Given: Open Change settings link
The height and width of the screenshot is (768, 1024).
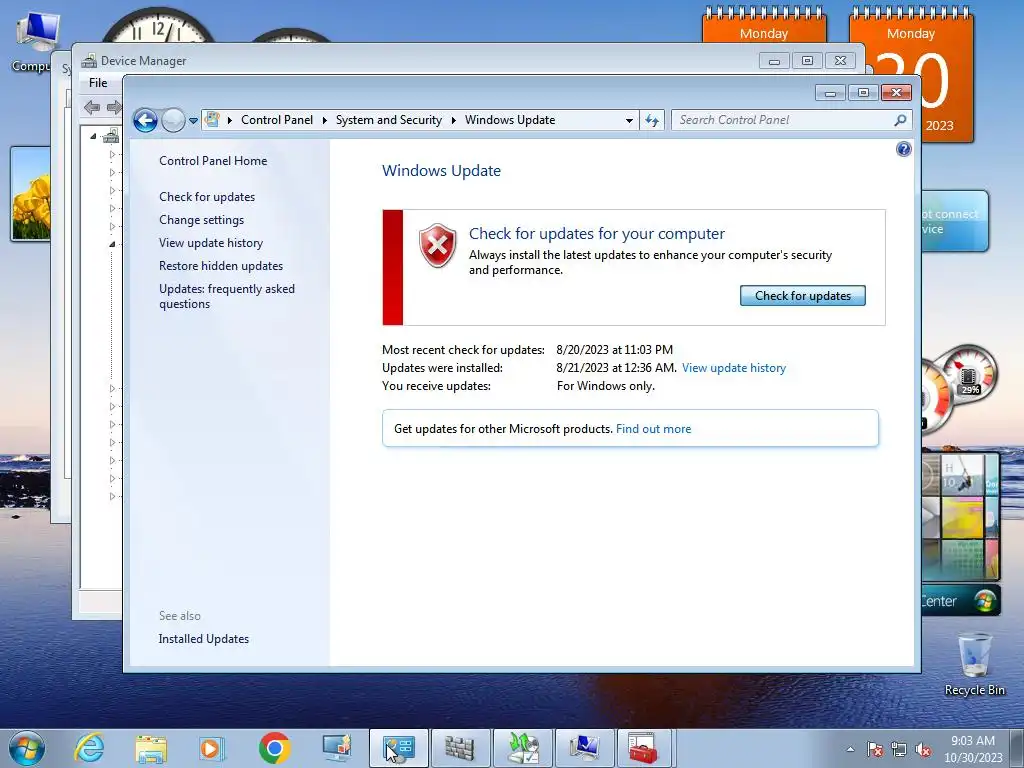Looking at the screenshot, I should coord(201,220).
